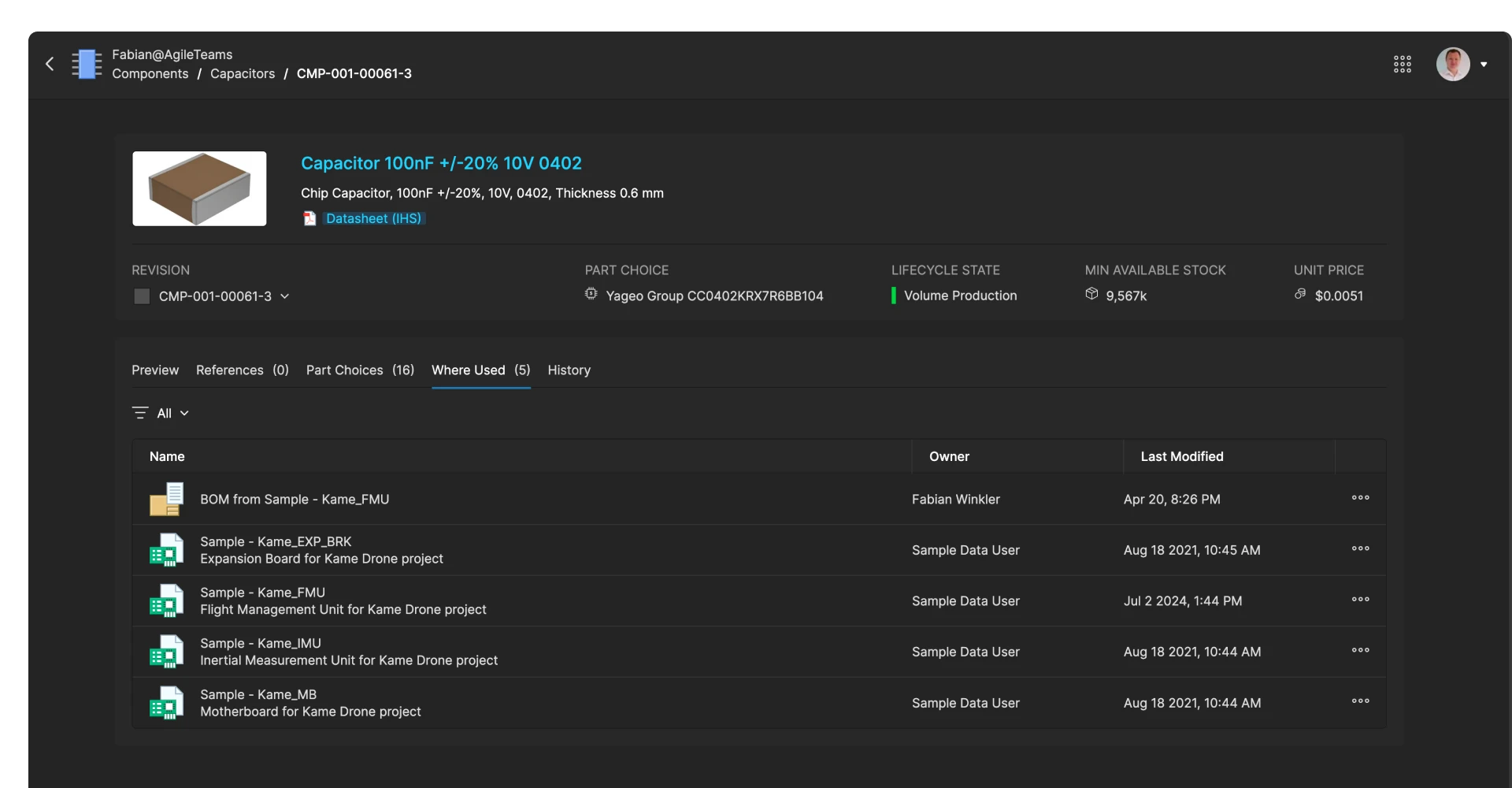Open the History tab
This screenshot has width=1512, height=788.
569,370
